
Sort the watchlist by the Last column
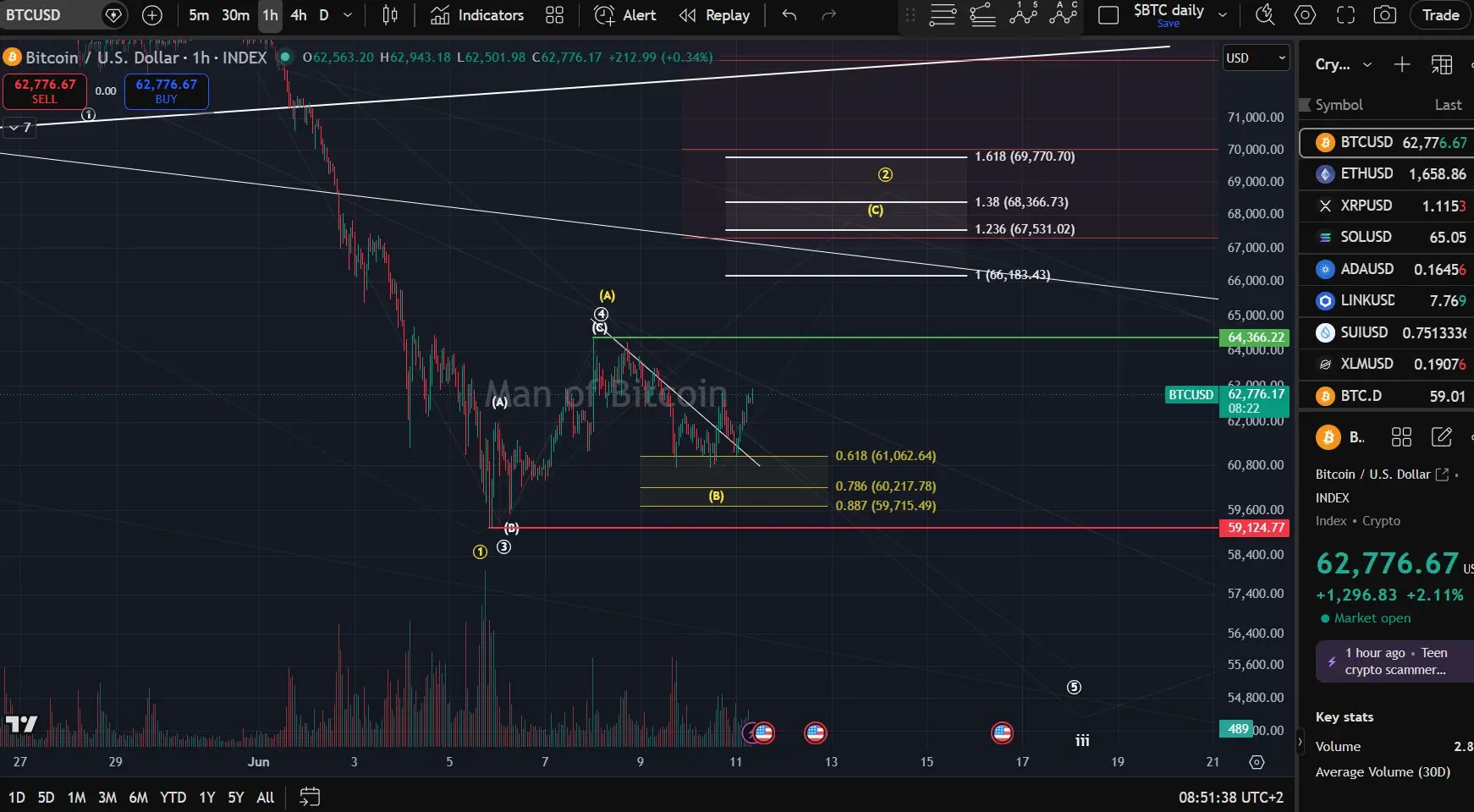pyautogui.click(x=1448, y=105)
